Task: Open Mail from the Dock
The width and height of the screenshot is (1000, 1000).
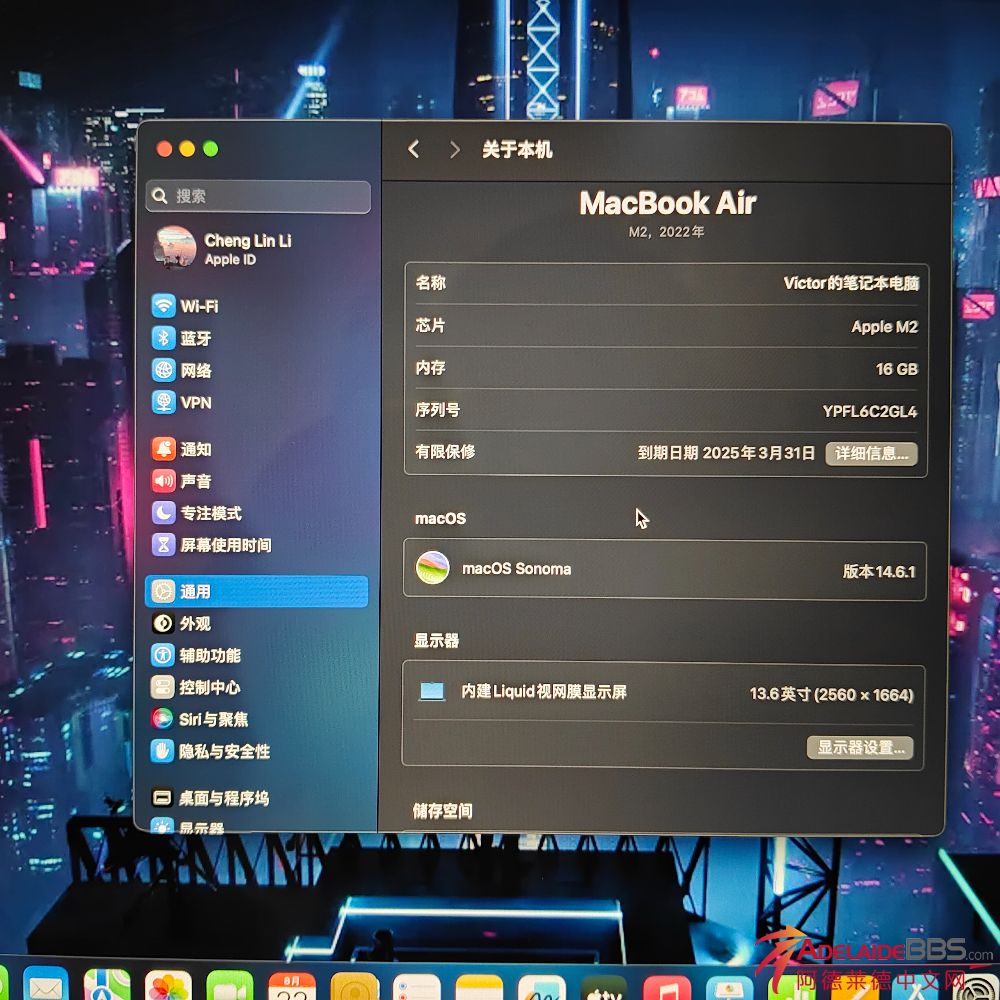Action: (x=46, y=985)
